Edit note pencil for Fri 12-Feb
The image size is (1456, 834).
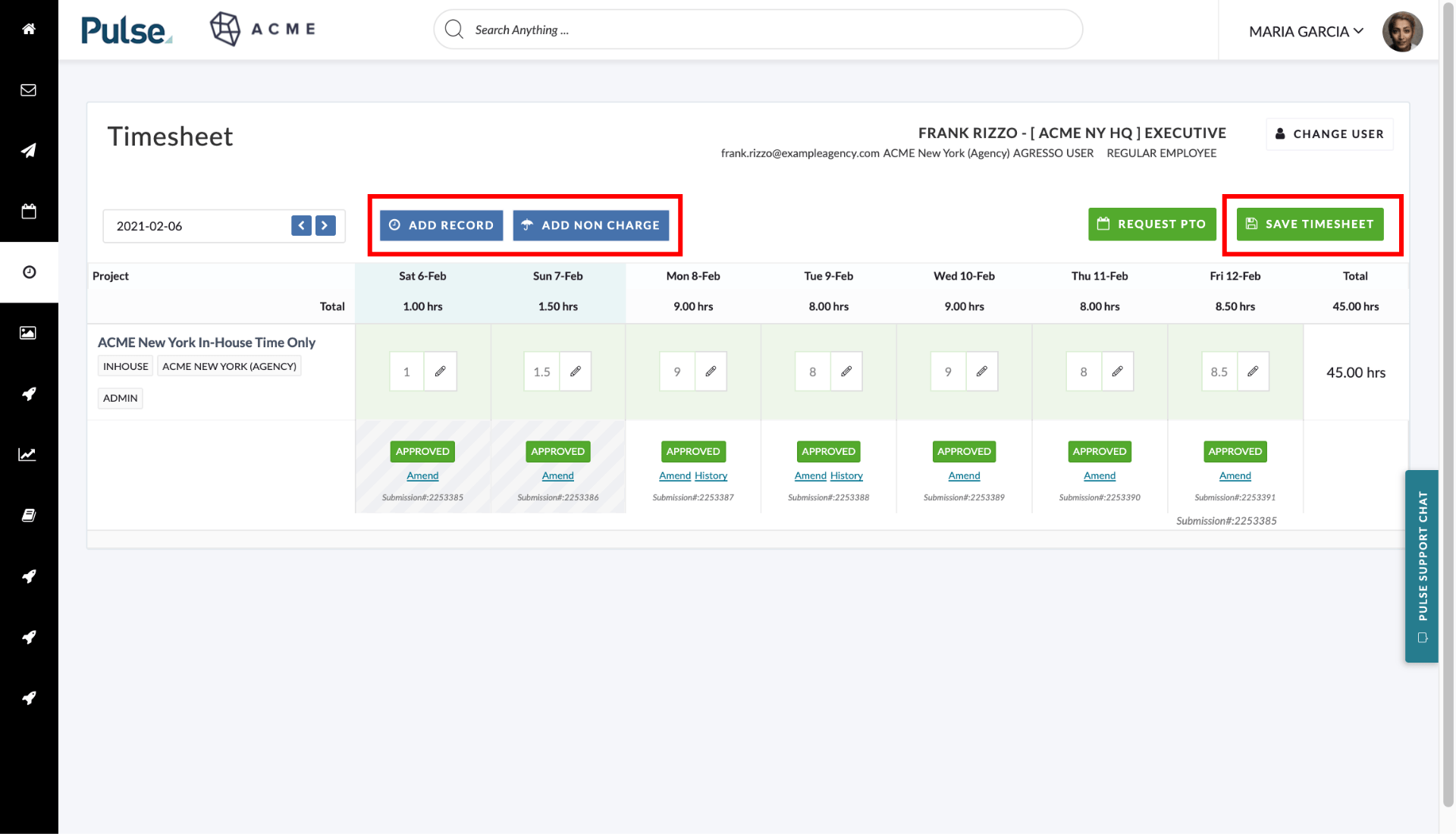(1253, 372)
